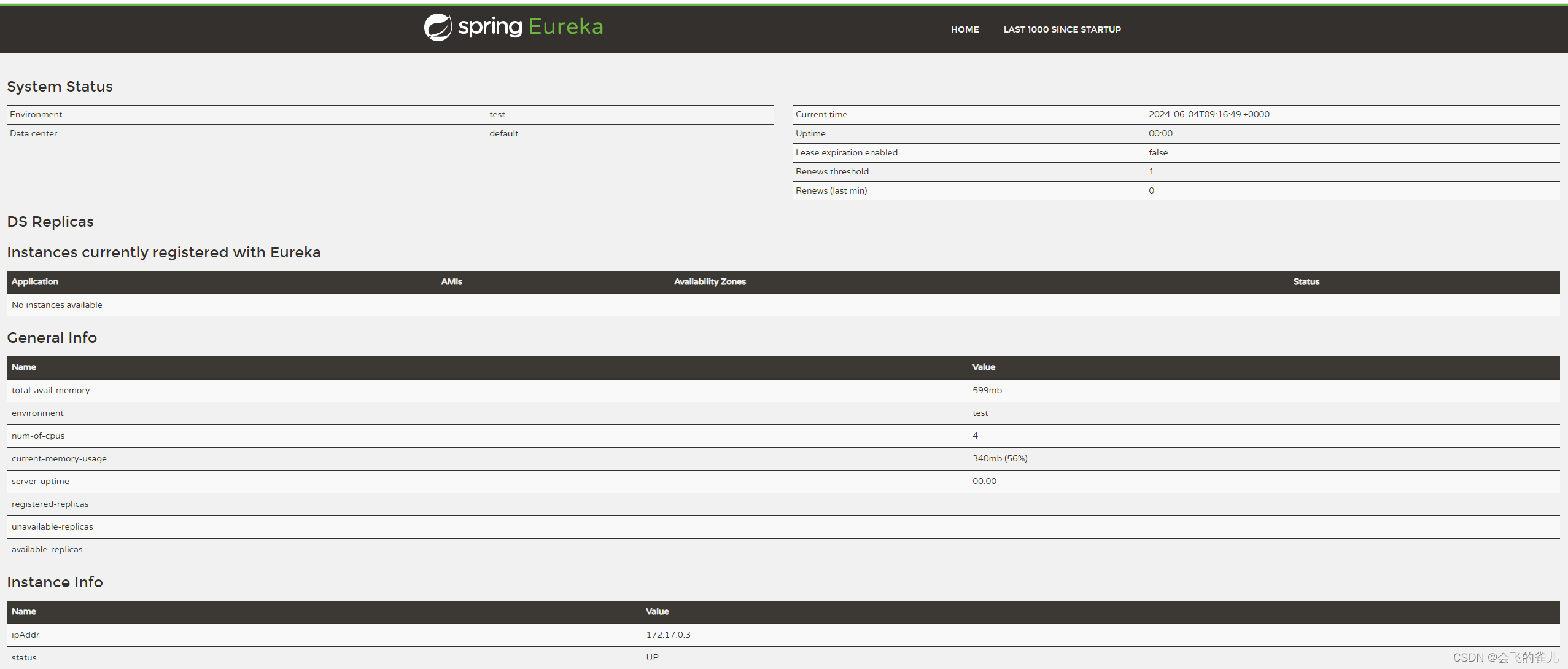Open LAST 1000 SINCE STARTUP page
The width and height of the screenshot is (1568, 669).
coord(1062,29)
